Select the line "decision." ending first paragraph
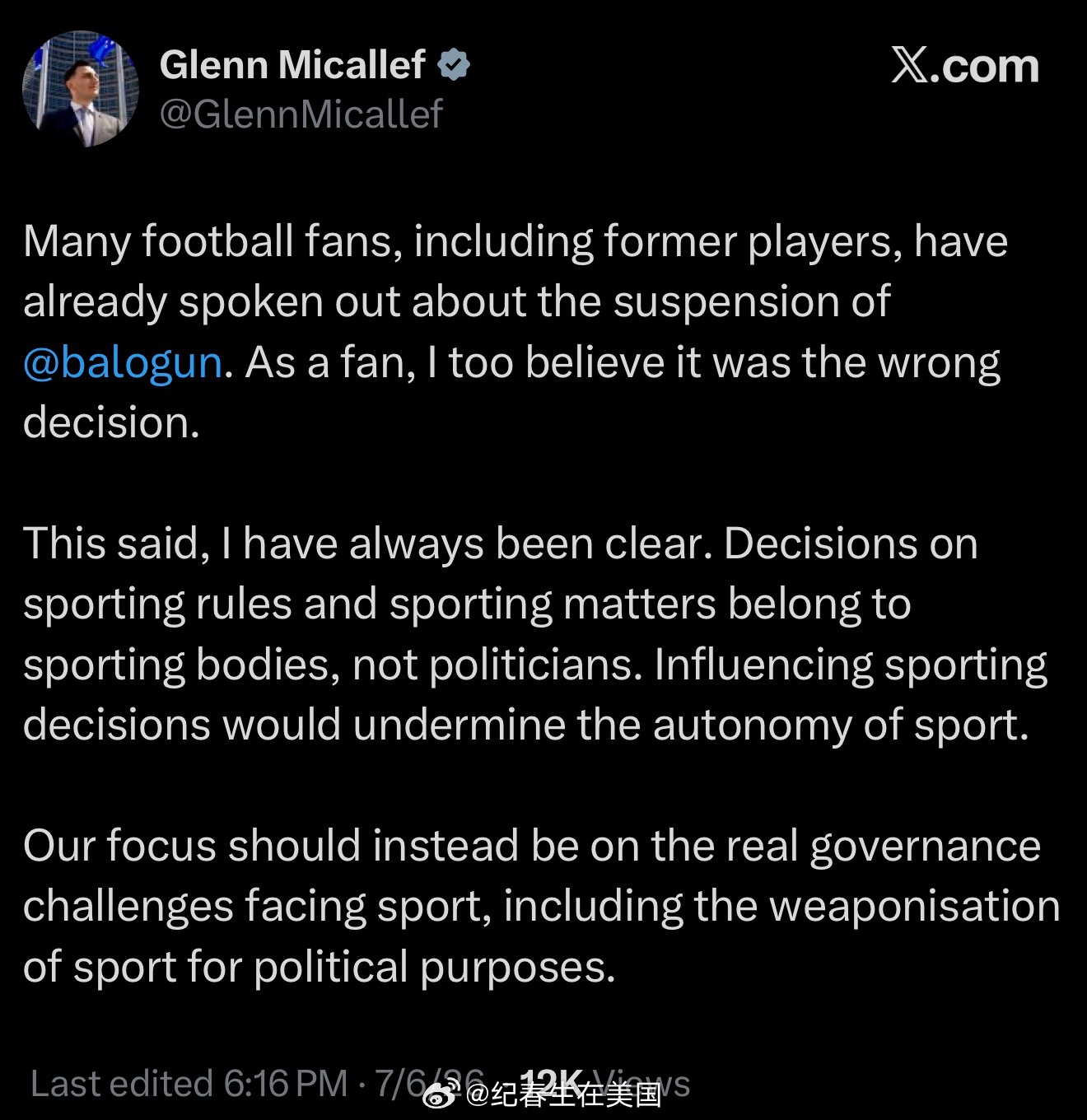Viewport: 1087px width, 1120px height. coord(111,422)
